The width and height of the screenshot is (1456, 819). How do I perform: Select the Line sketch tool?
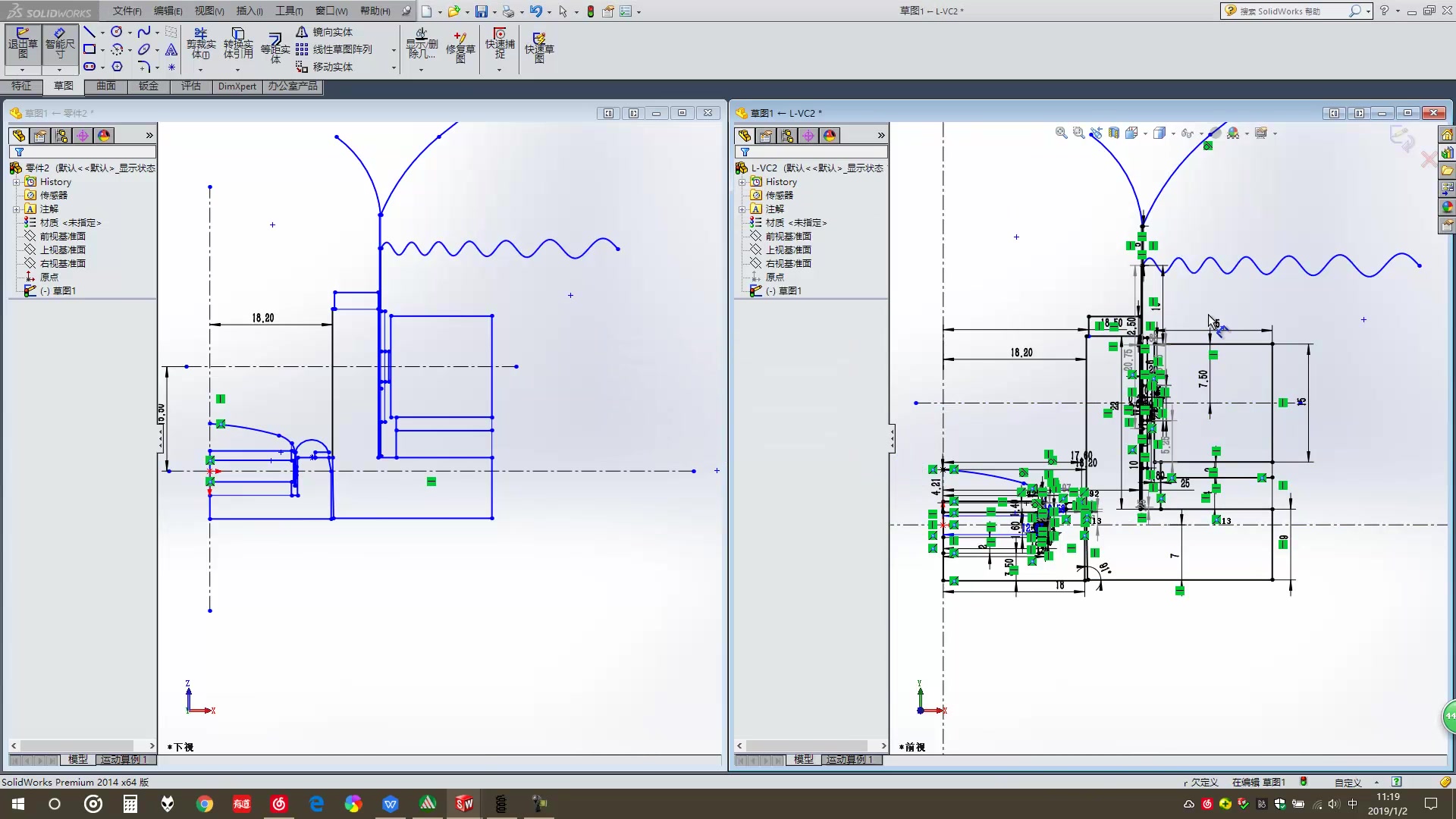89,32
